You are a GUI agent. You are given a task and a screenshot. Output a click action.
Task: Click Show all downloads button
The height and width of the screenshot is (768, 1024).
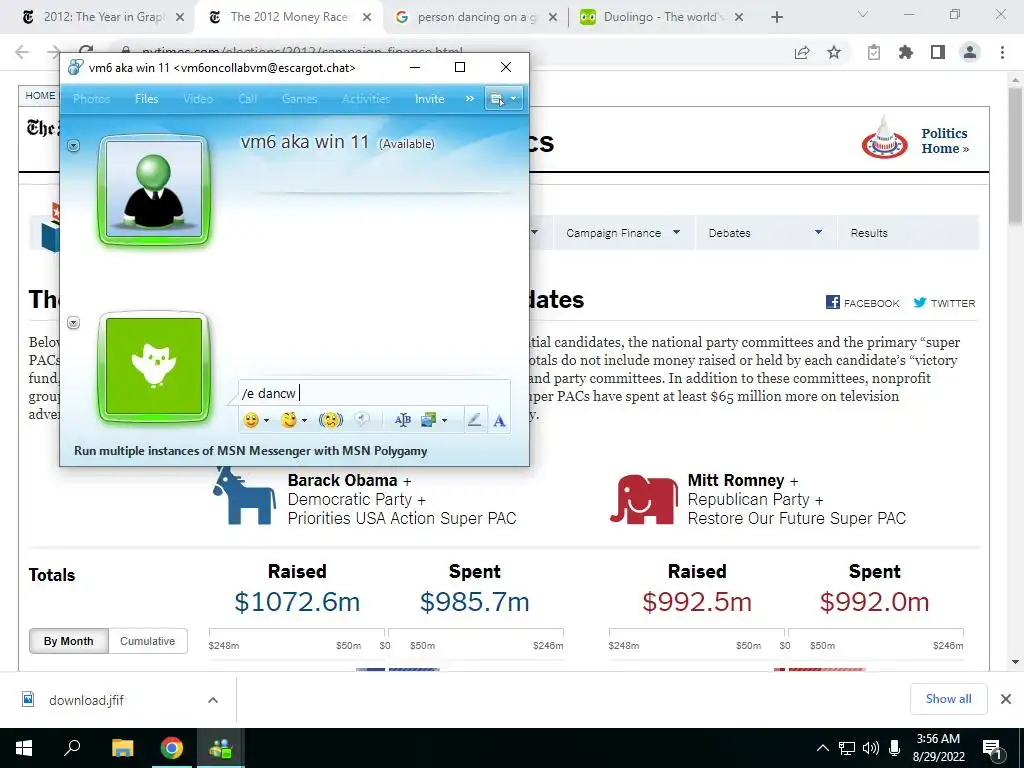coord(948,699)
